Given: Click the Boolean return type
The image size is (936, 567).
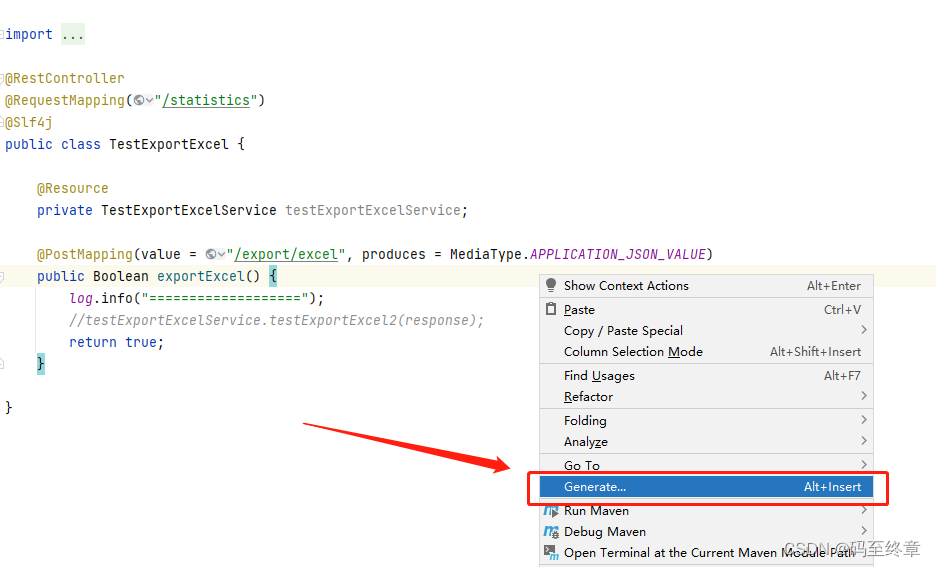Looking at the screenshot, I should pyautogui.click(x=121, y=276).
